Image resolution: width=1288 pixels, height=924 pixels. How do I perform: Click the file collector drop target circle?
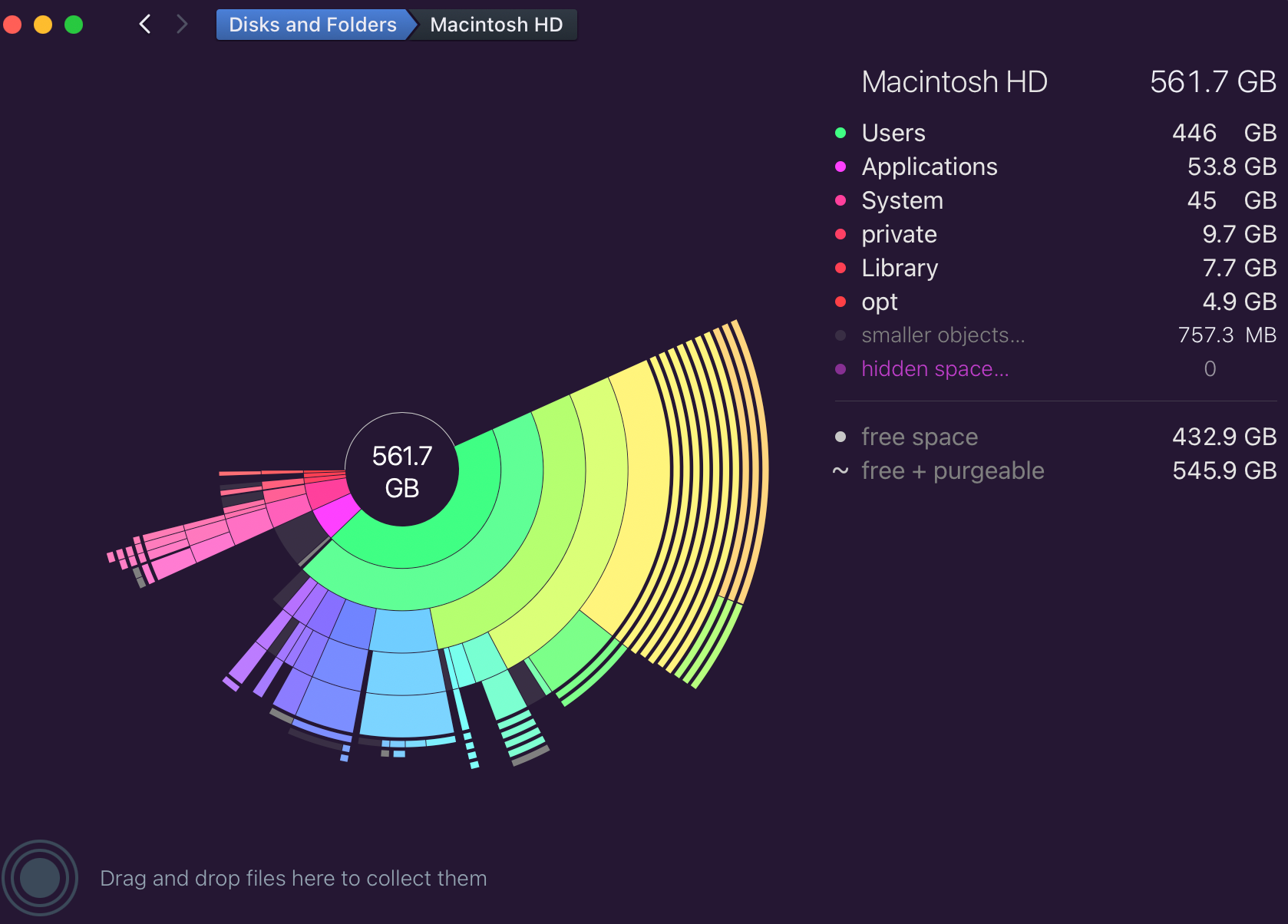[x=40, y=878]
